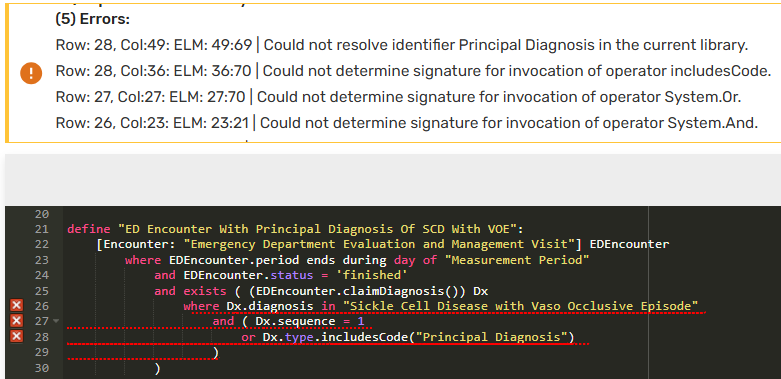The image size is (781, 379).
Task: Click the System.And operator error message
Action: pos(406,123)
